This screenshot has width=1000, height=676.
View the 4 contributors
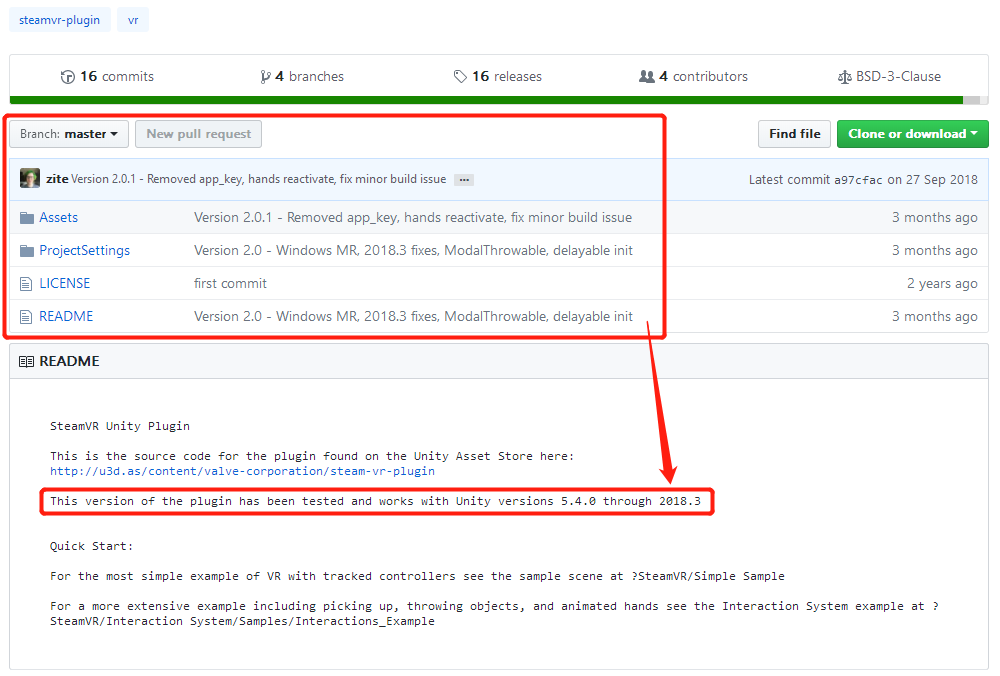coord(703,77)
